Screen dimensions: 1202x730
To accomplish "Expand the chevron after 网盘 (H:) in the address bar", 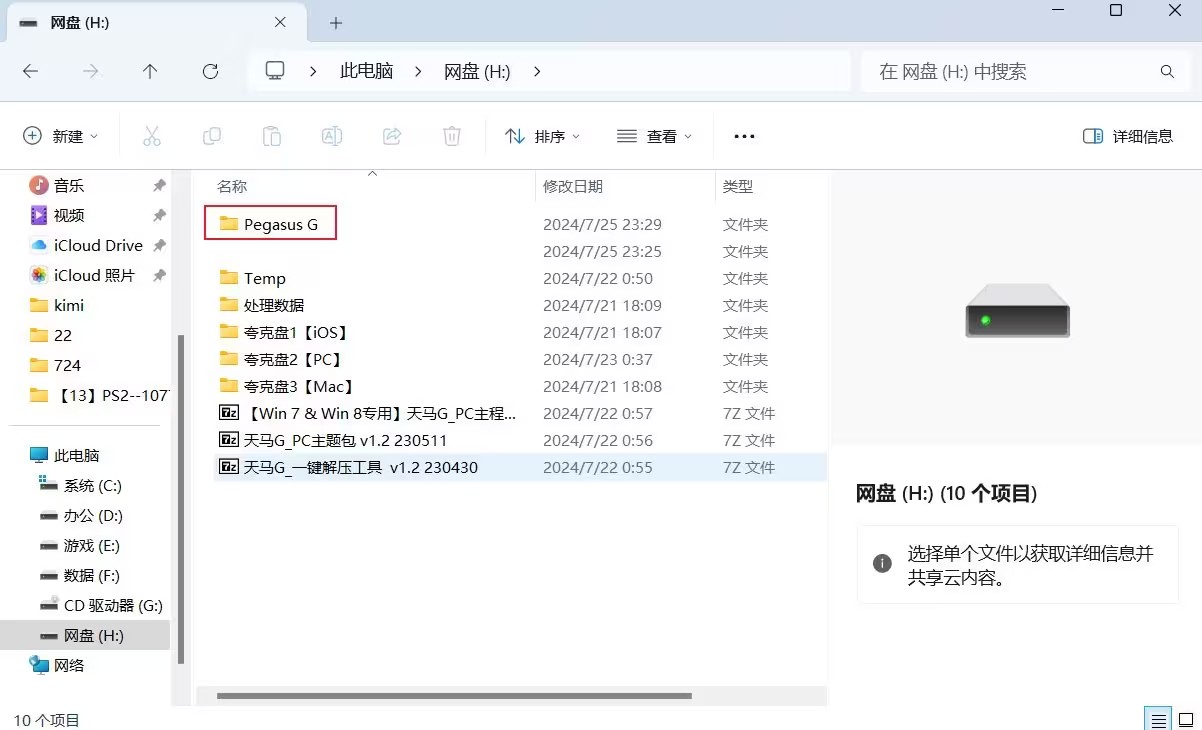I will 537,72.
